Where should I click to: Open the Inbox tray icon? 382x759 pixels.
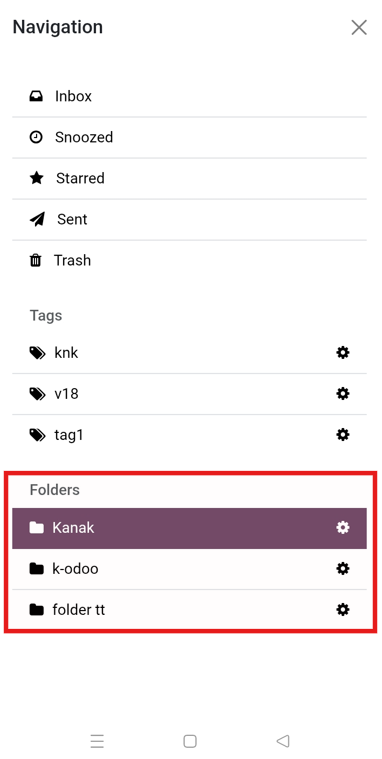36,96
